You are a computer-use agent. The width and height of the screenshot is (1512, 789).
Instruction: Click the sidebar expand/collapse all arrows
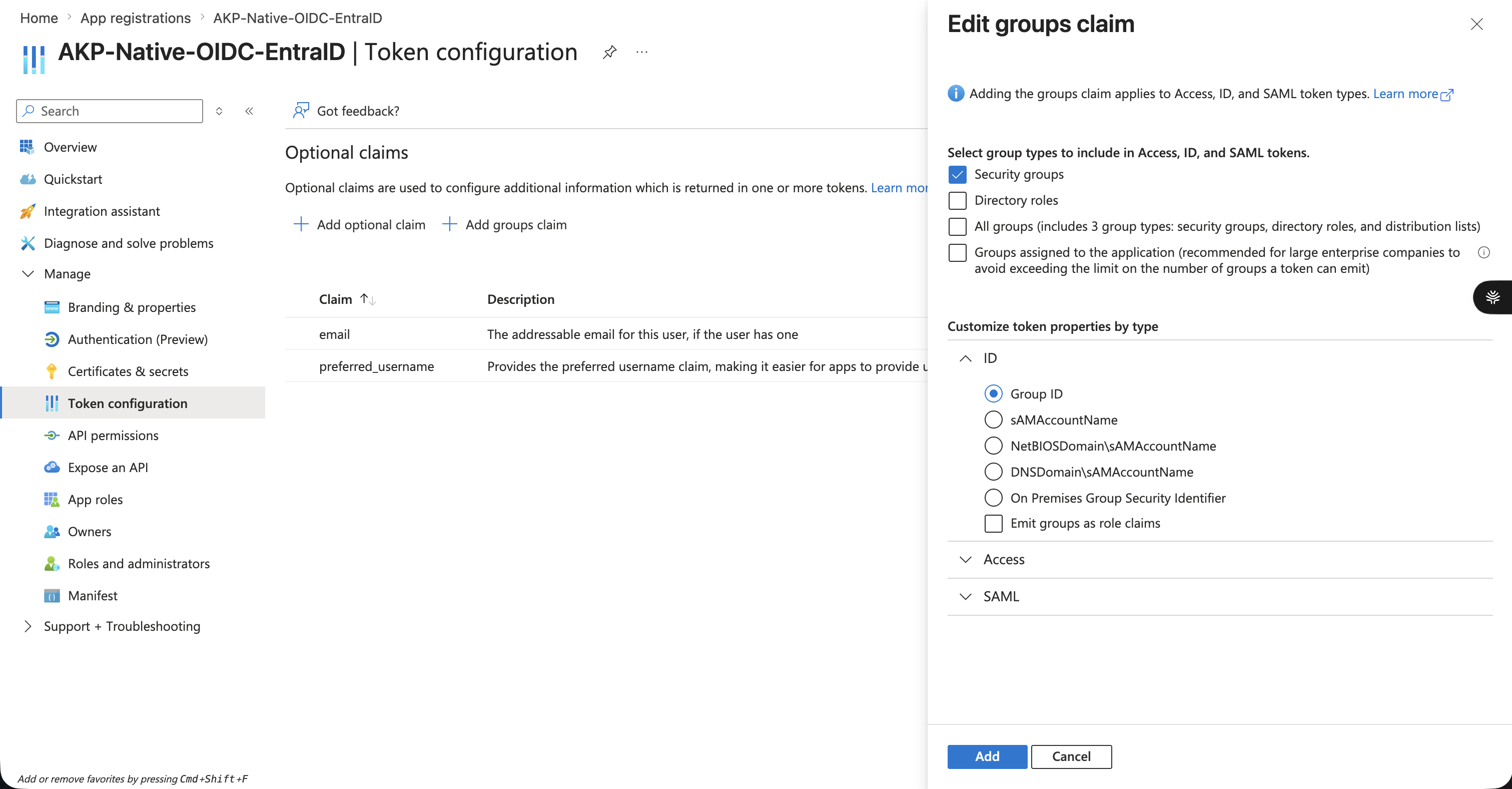coord(219,111)
